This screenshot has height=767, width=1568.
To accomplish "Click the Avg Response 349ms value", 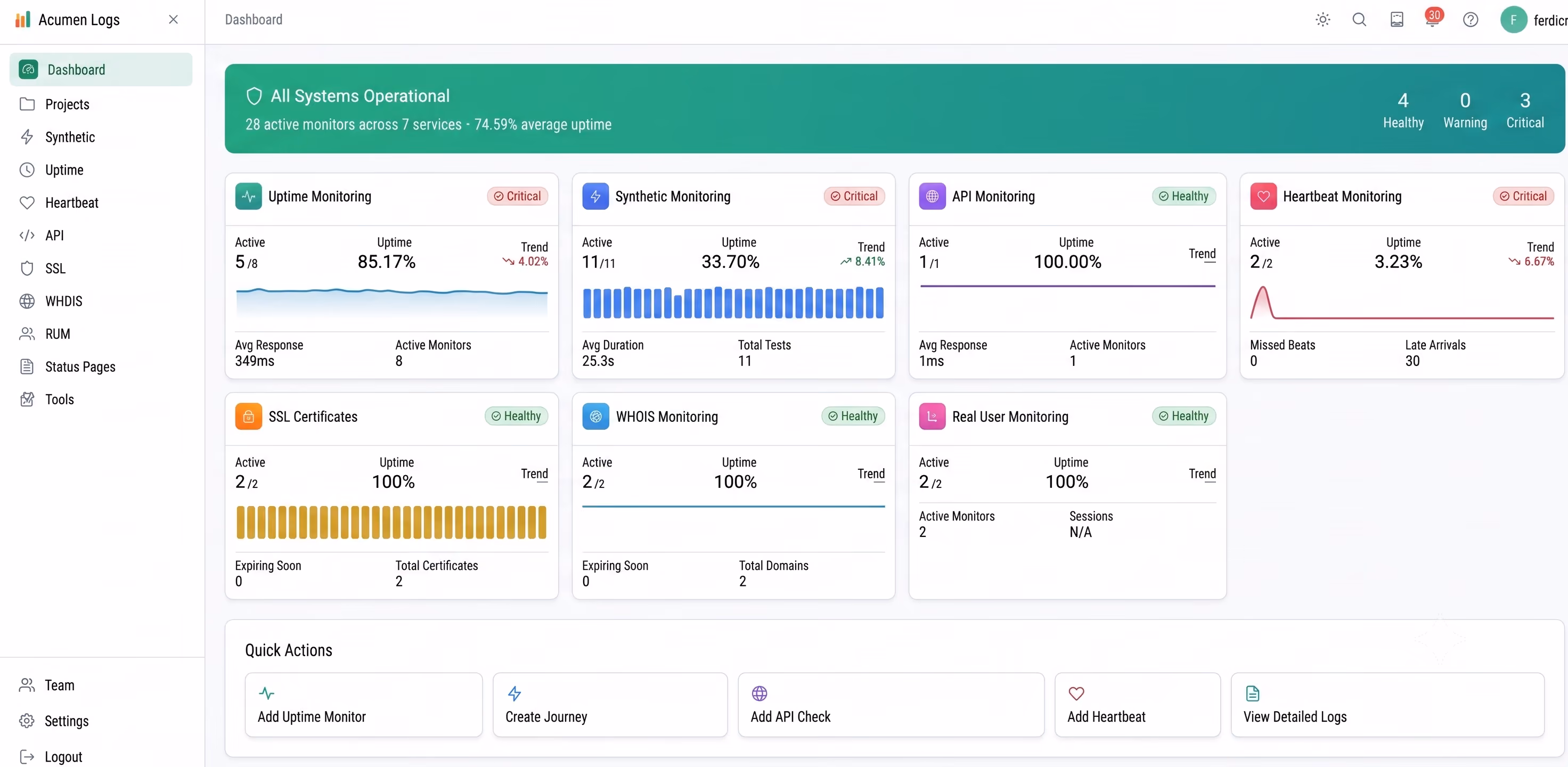I will coord(255,361).
